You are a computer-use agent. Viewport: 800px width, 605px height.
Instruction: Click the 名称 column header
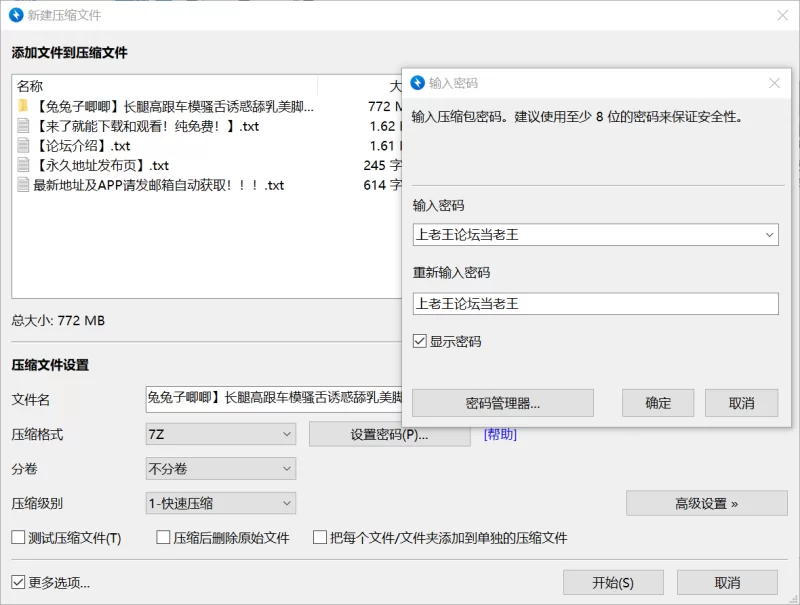click(164, 86)
